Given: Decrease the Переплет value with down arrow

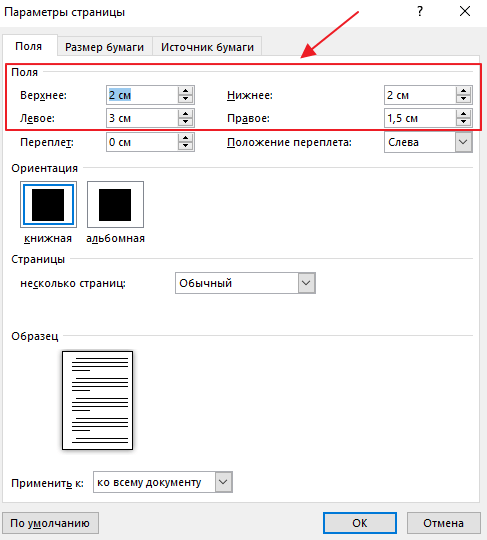Looking at the screenshot, I should coord(185,146).
